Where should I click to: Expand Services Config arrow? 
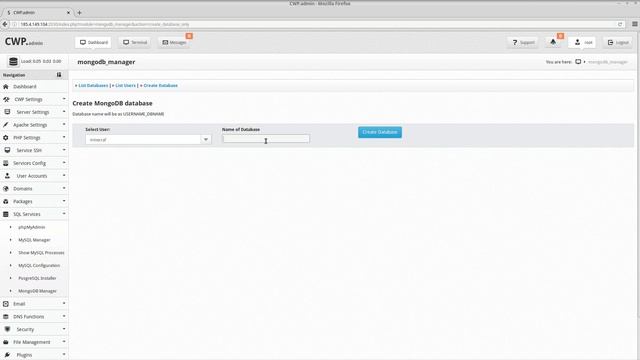(64, 162)
